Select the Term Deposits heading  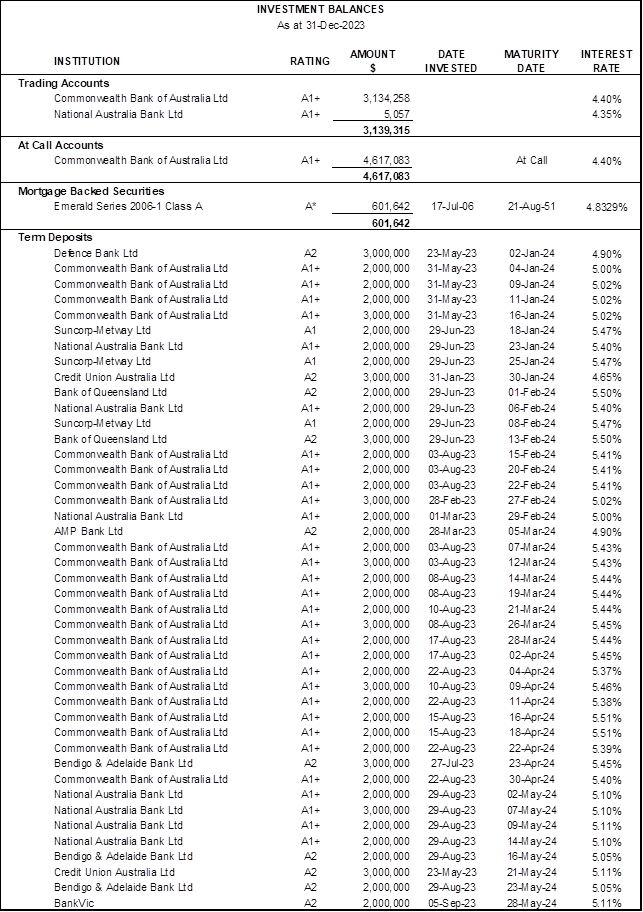(x=55, y=237)
